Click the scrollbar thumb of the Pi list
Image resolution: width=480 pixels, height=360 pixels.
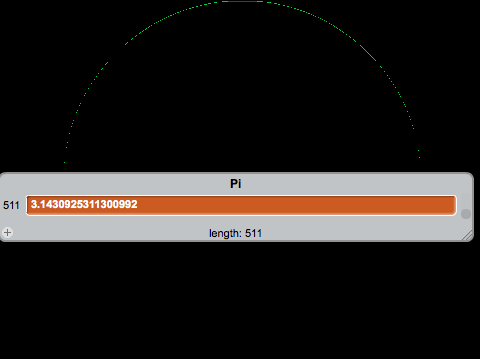466,214
